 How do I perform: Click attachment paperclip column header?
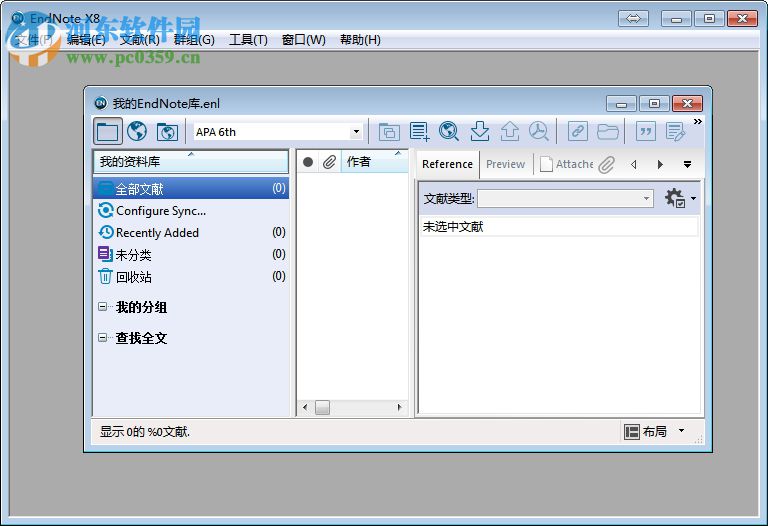[x=329, y=162]
